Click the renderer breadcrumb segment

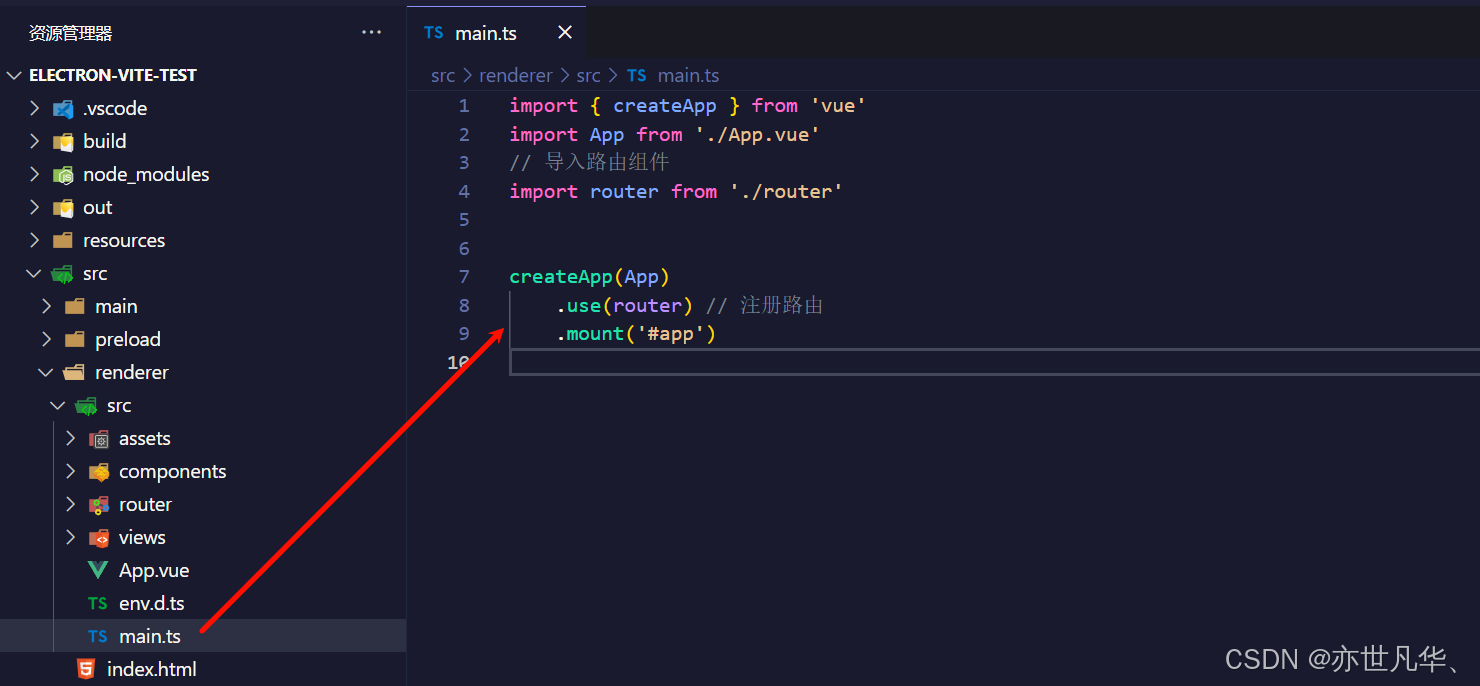[x=516, y=75]
